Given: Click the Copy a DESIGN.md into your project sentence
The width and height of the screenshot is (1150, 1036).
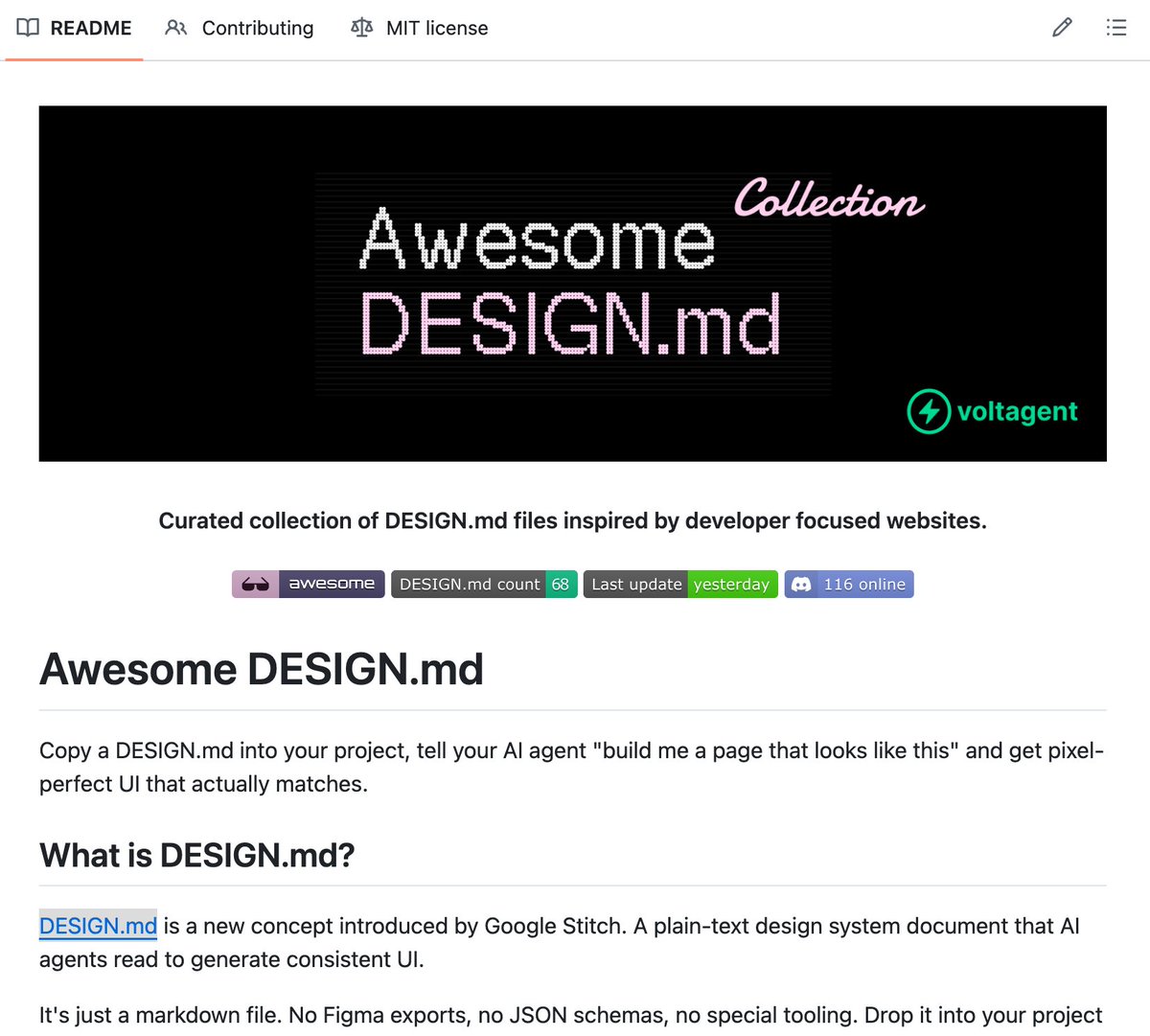Looking at the screenshot, I should [572, 767].
